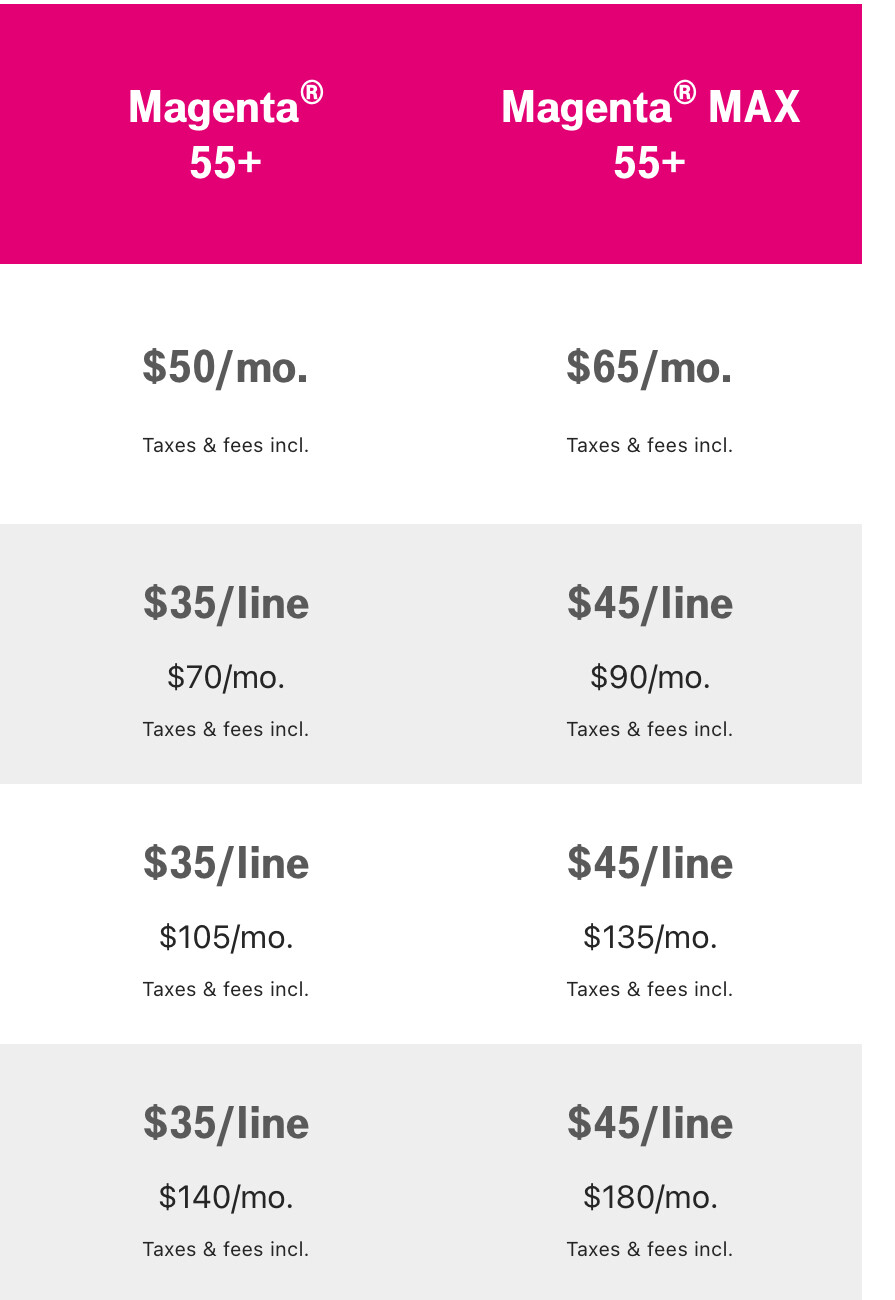895x1300 pixels.
Task: Select the Magenta 55+ plan header
Action: click(x=226, y=133)
